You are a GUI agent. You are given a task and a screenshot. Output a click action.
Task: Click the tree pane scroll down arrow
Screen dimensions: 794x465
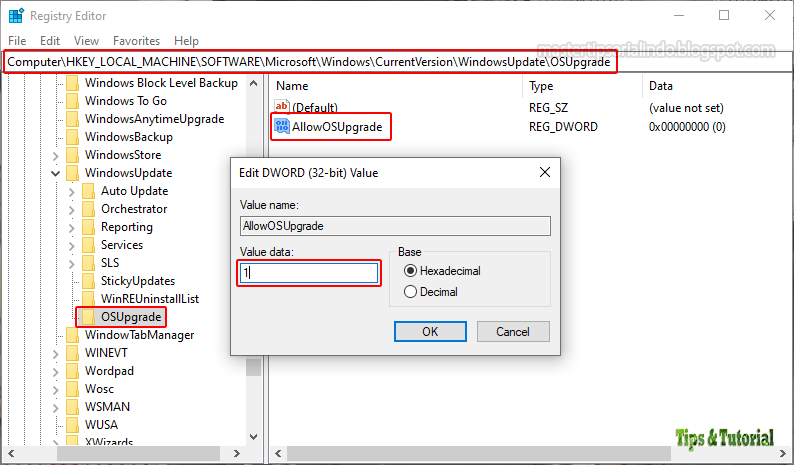(254, 437)
